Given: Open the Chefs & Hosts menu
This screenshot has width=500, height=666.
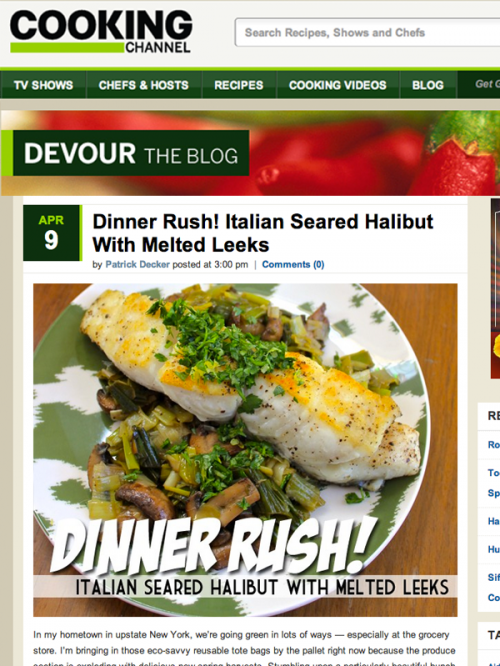Looking at the screenshot, I should point(144,85).
